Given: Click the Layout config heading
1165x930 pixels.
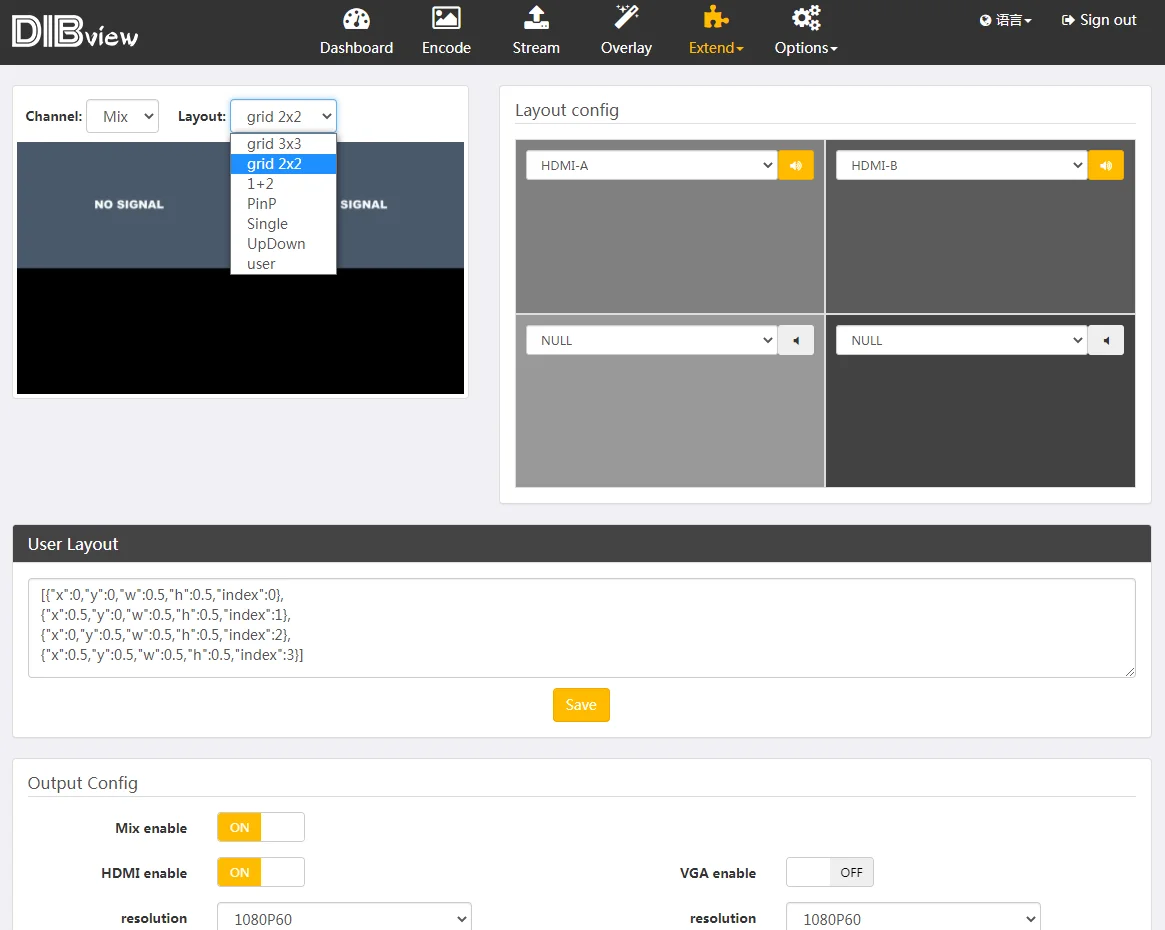Looking at the screenshot, I should 567,110.
